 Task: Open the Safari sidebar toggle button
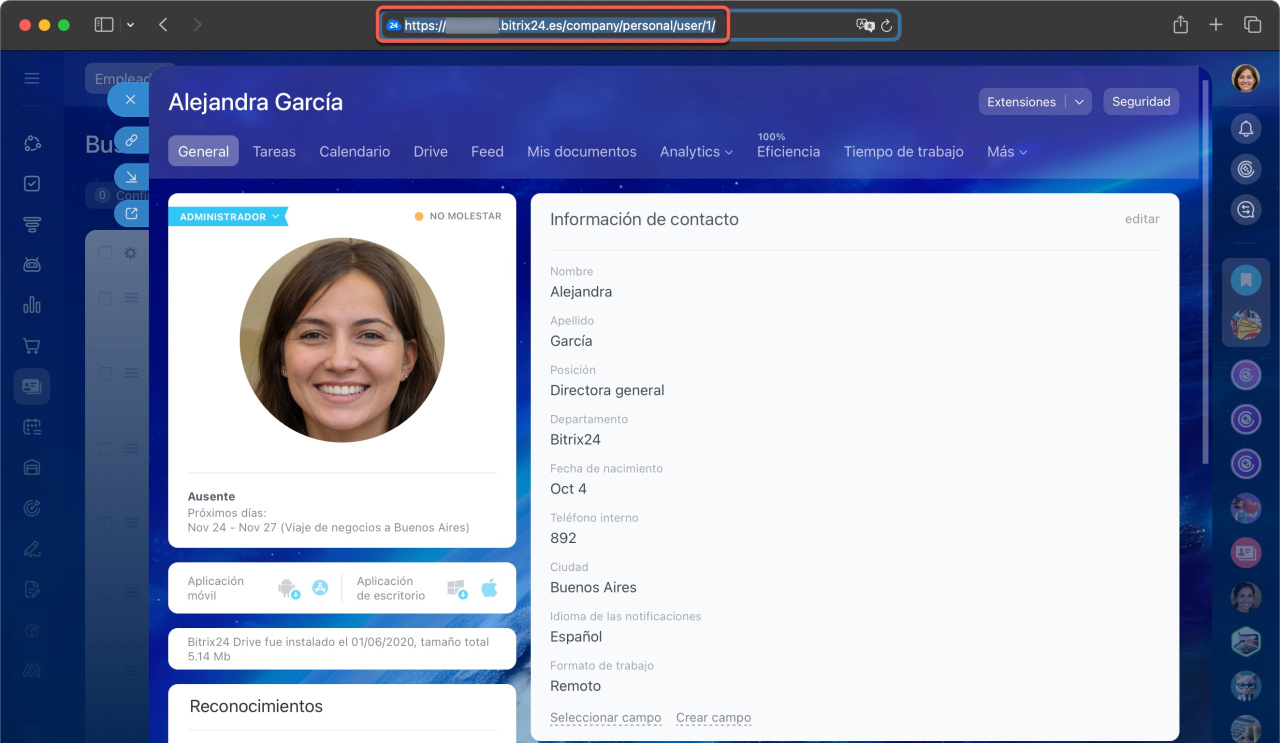tap(104, 25)
